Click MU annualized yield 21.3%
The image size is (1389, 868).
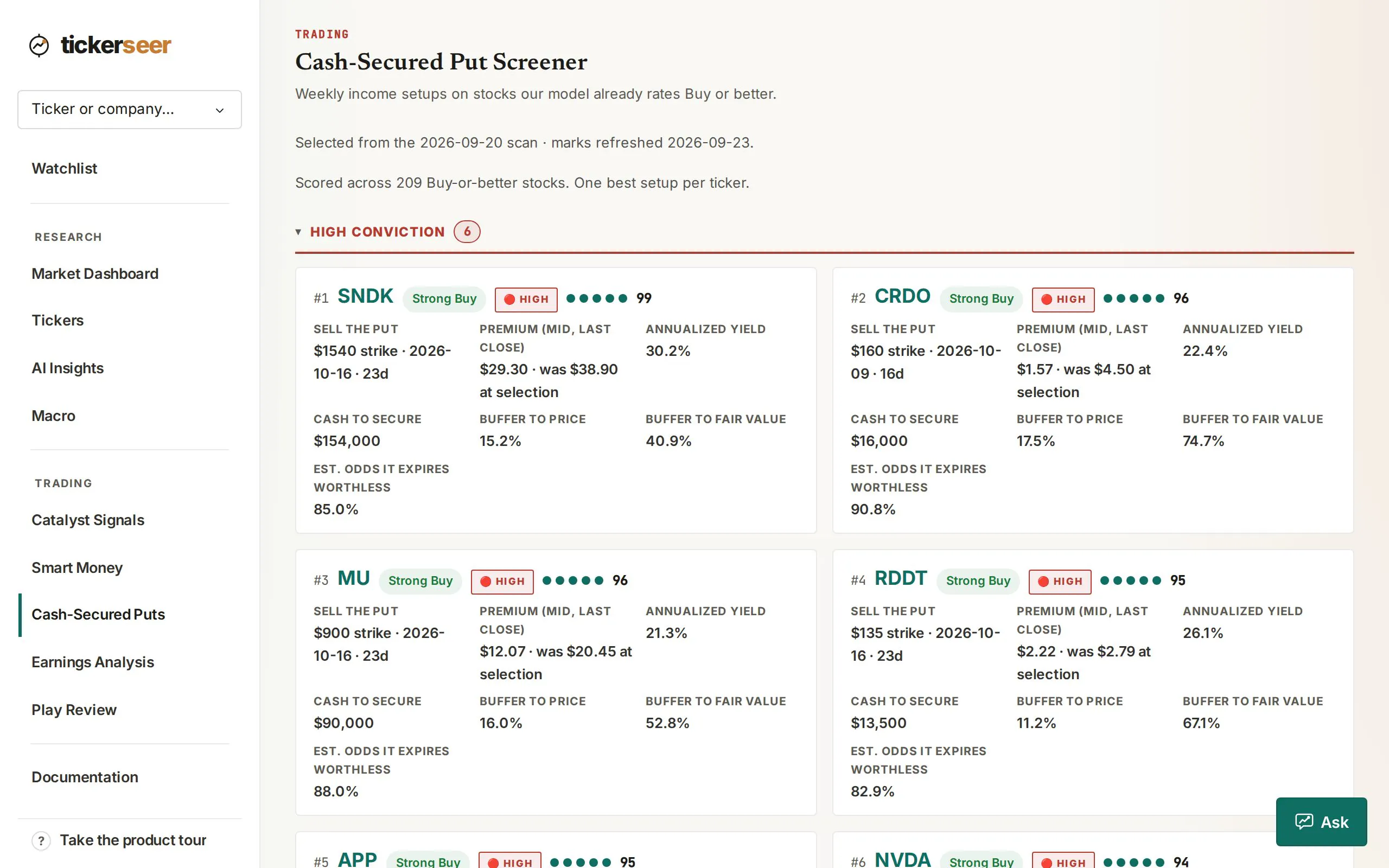click(x=666, y=633)
